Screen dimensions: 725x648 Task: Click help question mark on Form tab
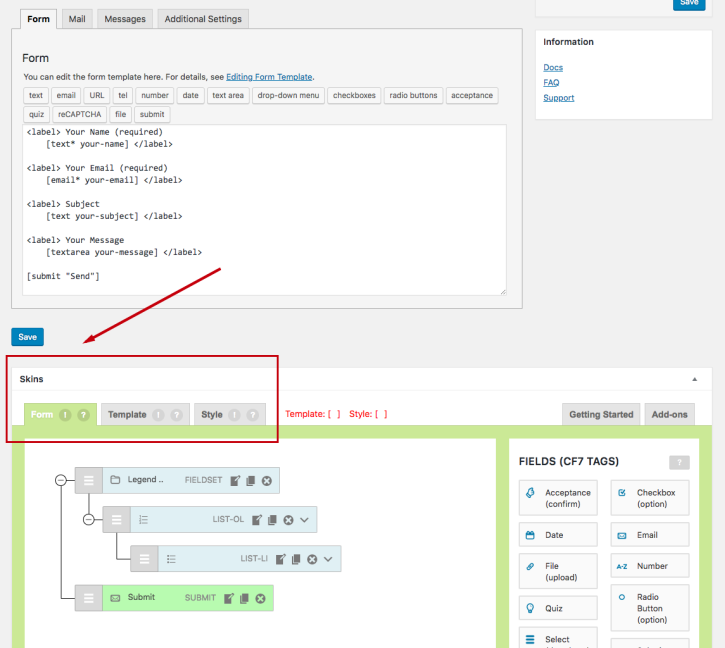pyautogui.click(x=83, y=415)
